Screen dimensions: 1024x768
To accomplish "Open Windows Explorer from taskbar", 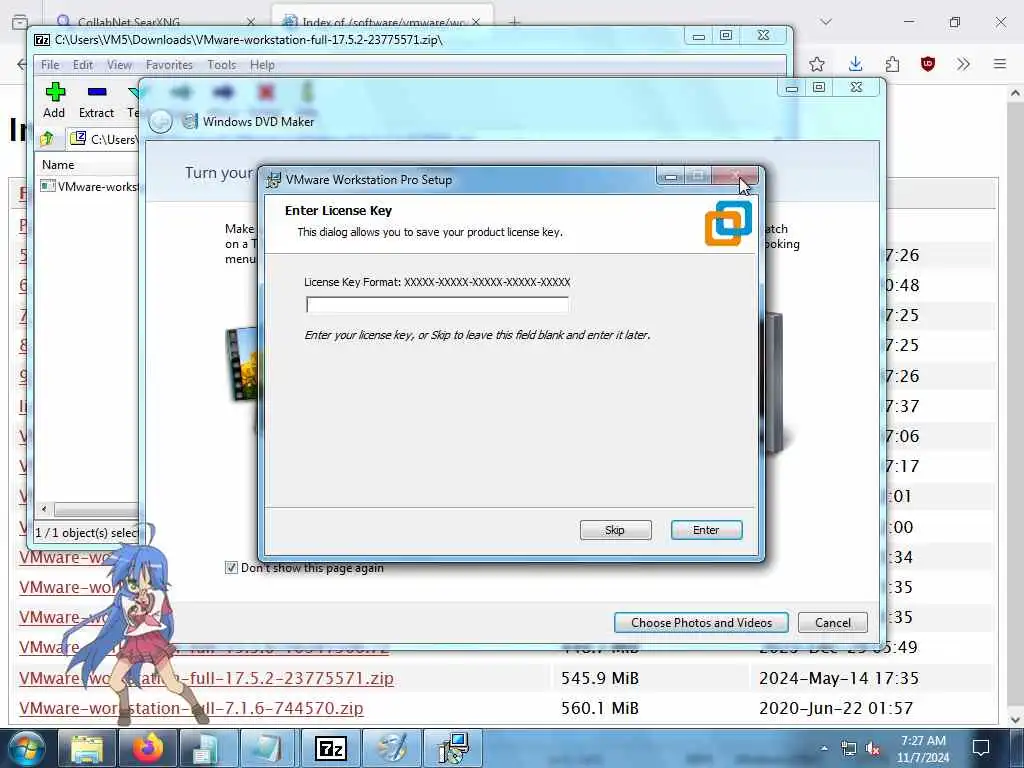I will point(86,748).
